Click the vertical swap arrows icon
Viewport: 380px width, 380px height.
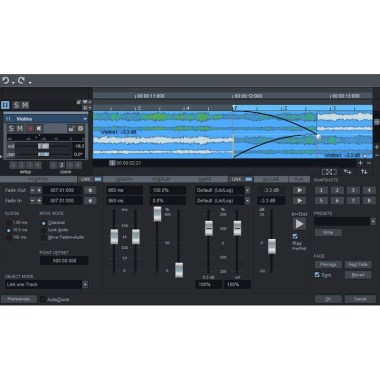click(x=364, y=172)
